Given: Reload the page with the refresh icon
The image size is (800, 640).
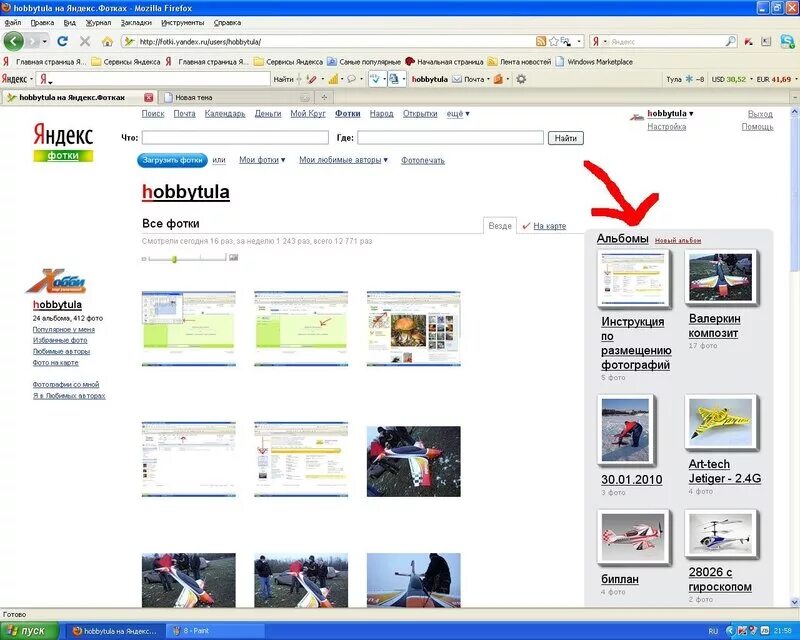Looking at the screenshot, I should click(63, 41).
